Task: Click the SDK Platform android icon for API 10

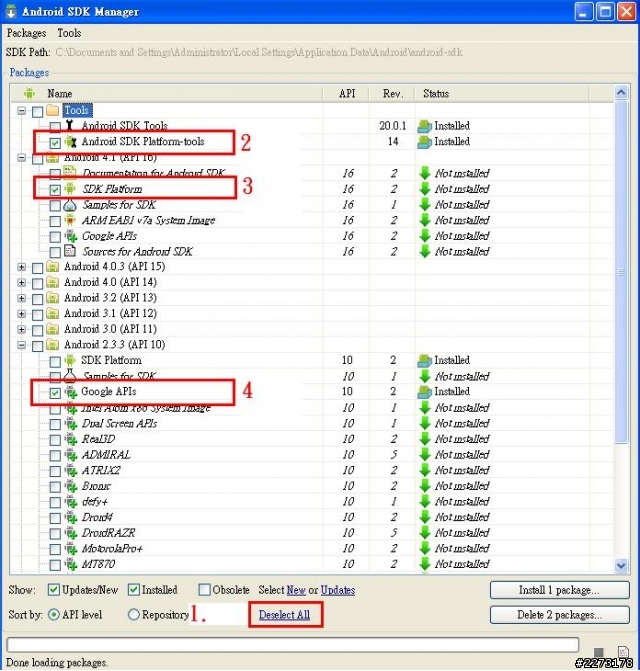Action: [x=70, y=360]
